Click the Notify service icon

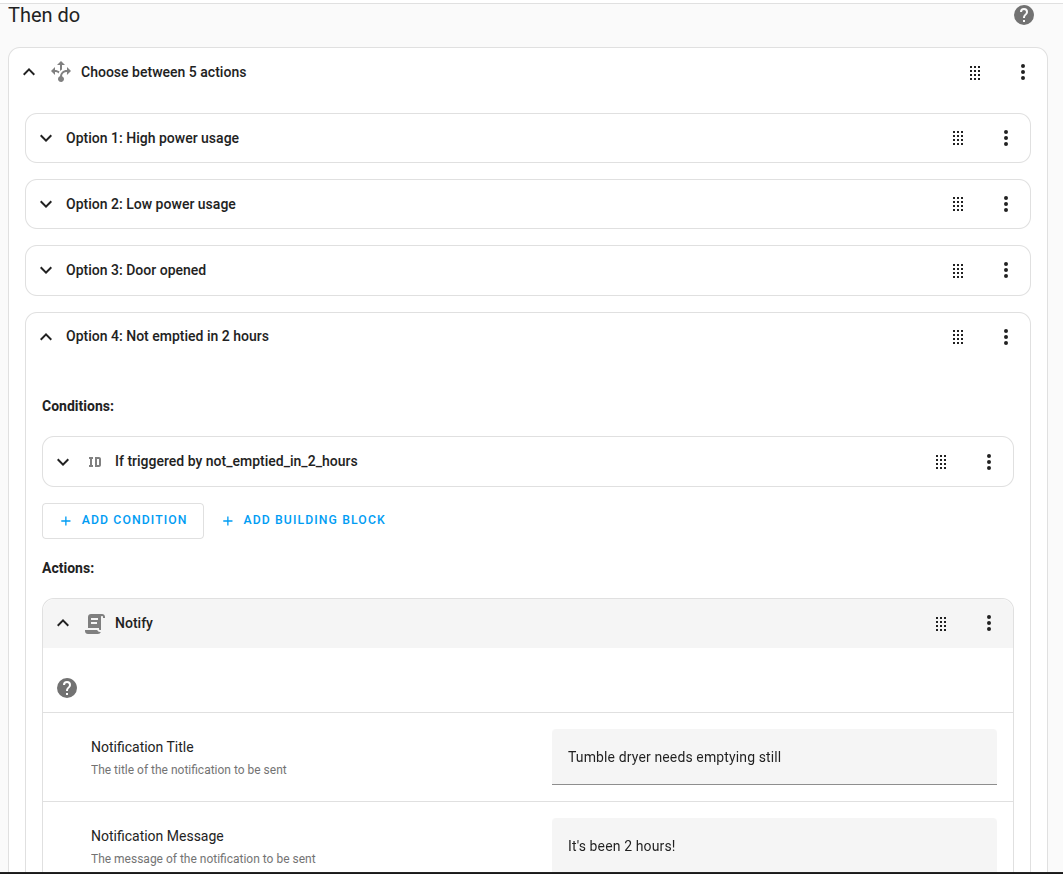[x=94, y=622]
